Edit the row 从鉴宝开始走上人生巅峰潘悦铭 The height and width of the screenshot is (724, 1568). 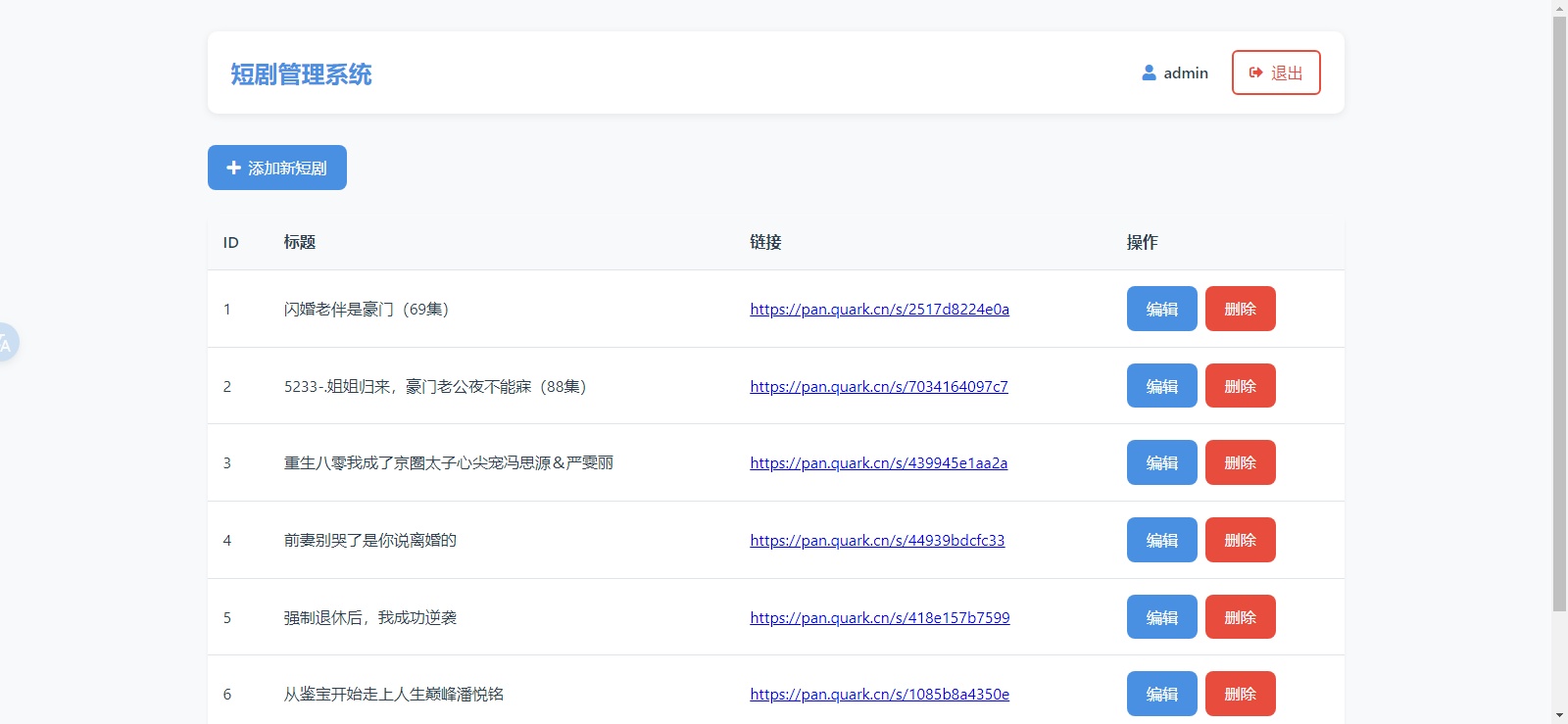pyautogui.click(x=1162, y=694)
